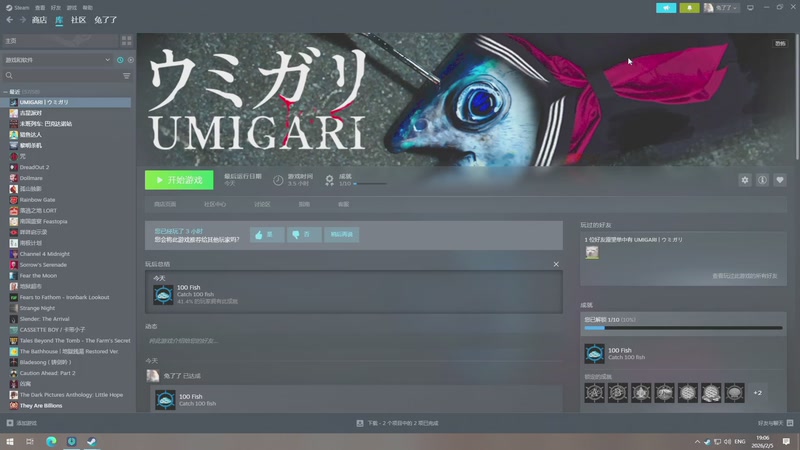Click the 1/10 unlocked achievements progress bar
Image resolution: width=800 pixels, height=450 pixels.
[x=683, y=328]
